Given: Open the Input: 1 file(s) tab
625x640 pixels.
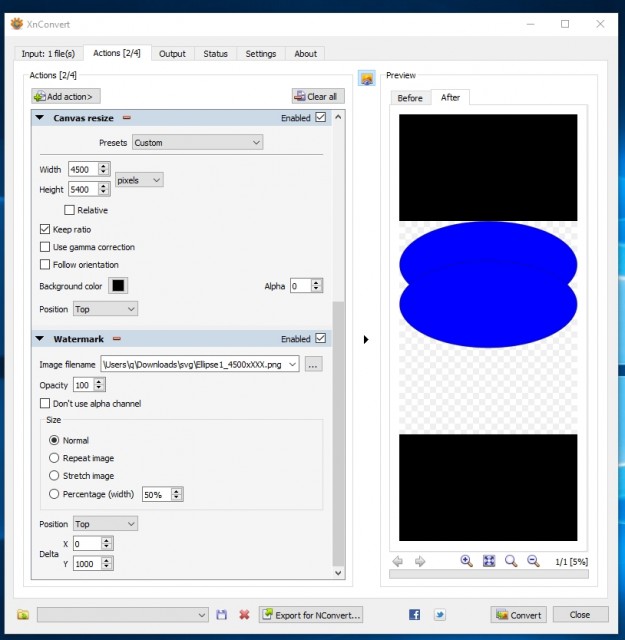Looking at the screenshot, I should tap(48, 53).
